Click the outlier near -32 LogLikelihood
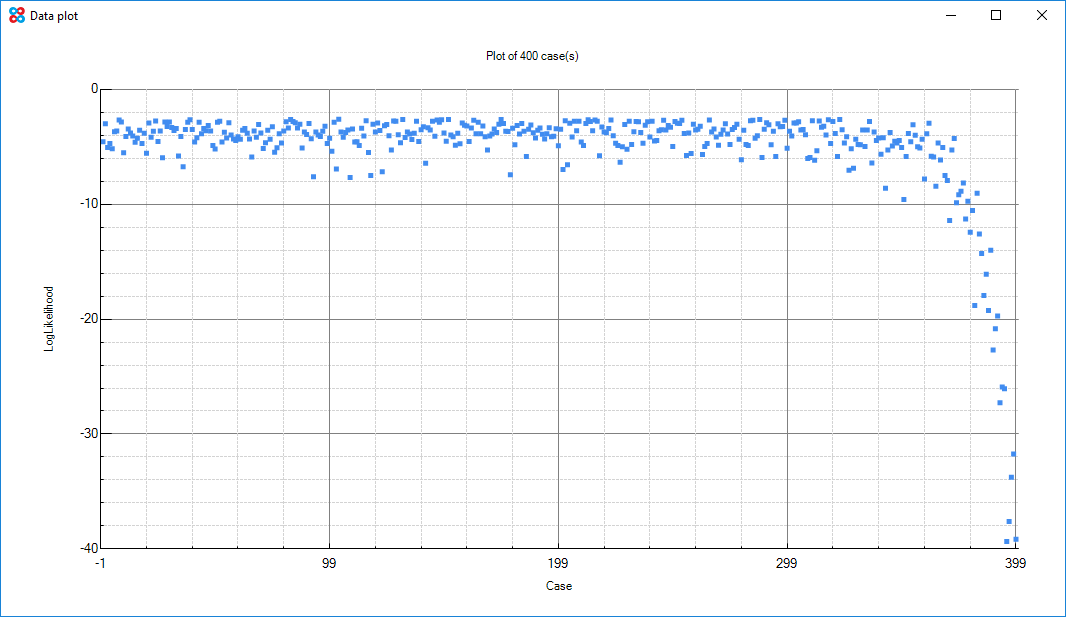Viewport: 1066px width, 617px height. [x=1014, y=453]
